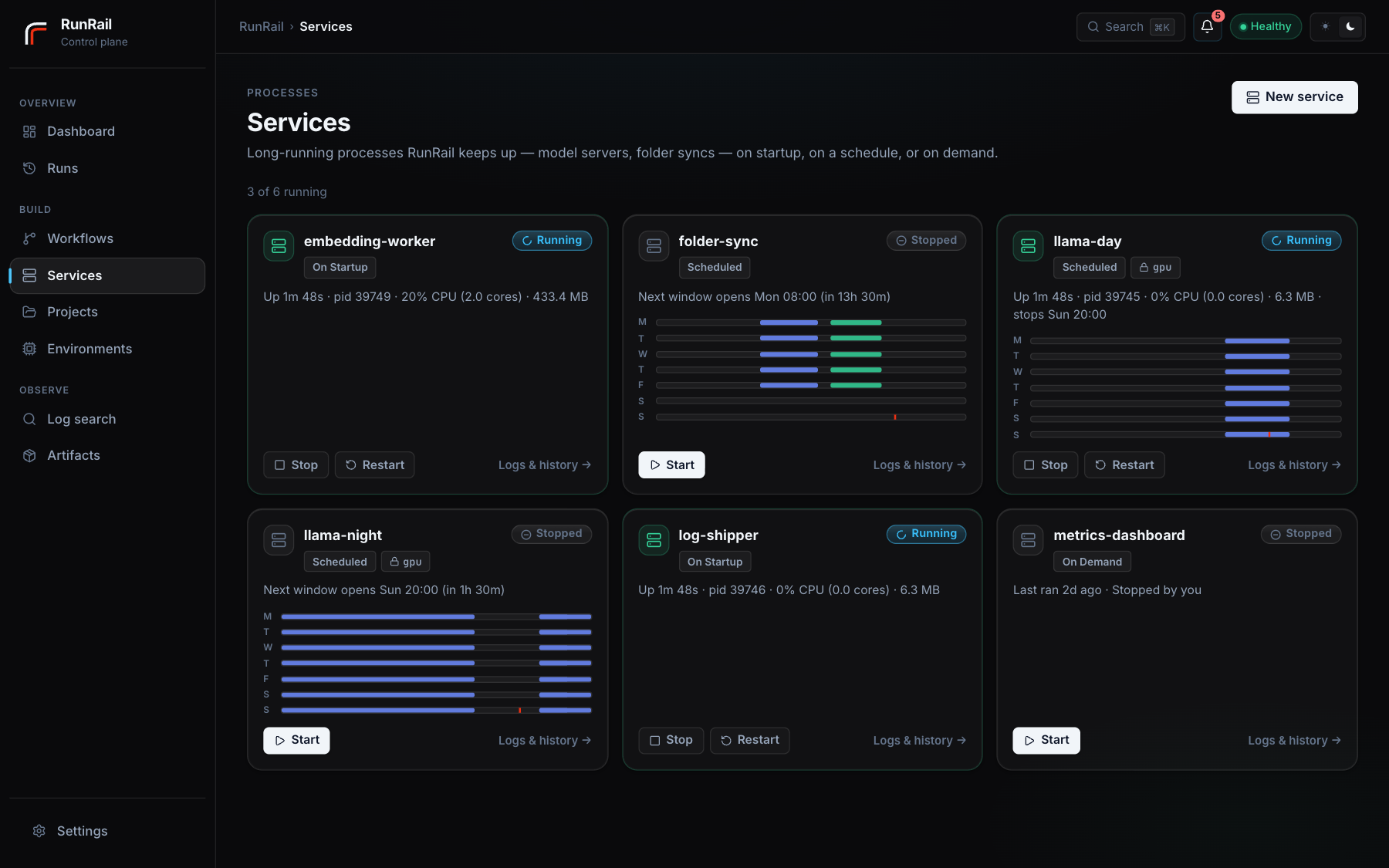View metrics-dashboard Logs & history

click(x=1294, y=741)
